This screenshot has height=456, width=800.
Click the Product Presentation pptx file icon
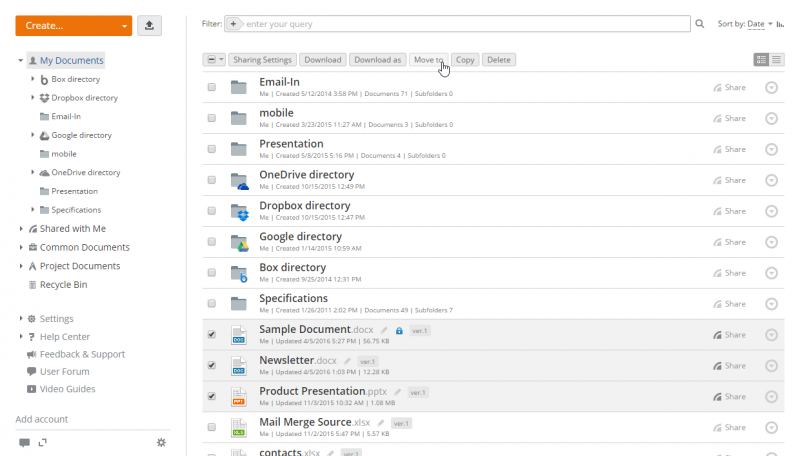[x=238, y=397]
